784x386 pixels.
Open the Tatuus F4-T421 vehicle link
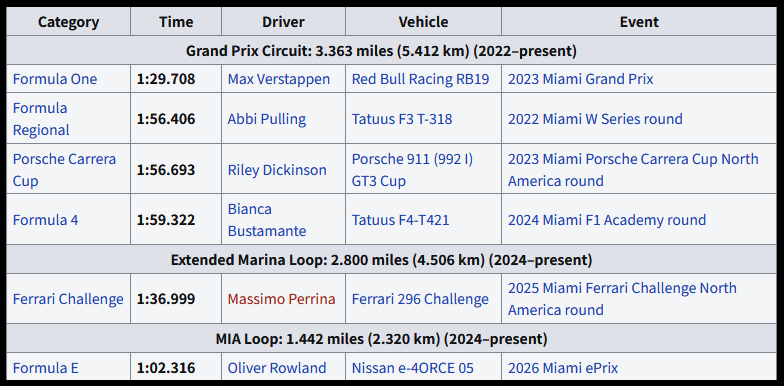400,220
